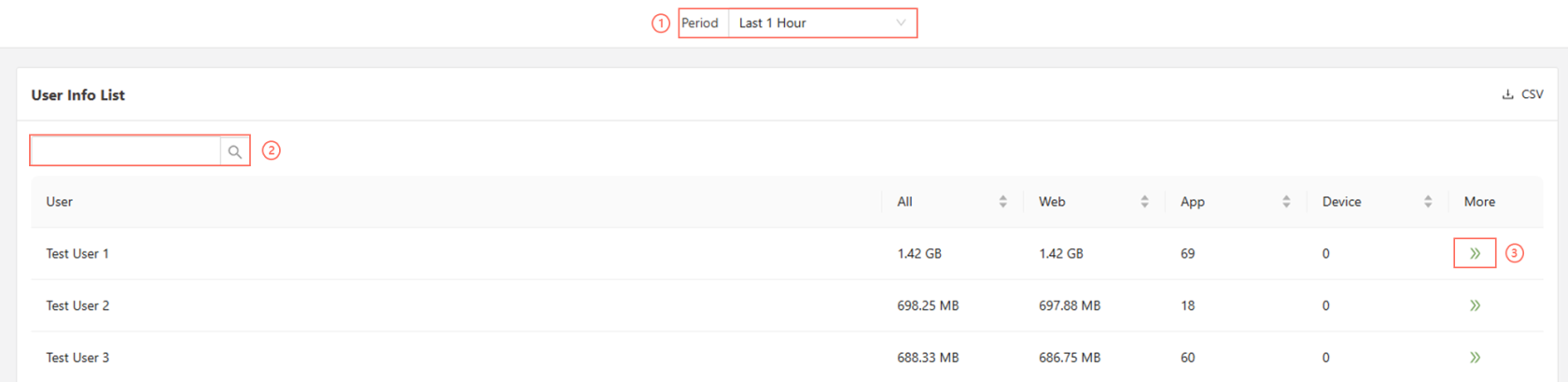Select the Test User 1 row

[x=77, y=254]
